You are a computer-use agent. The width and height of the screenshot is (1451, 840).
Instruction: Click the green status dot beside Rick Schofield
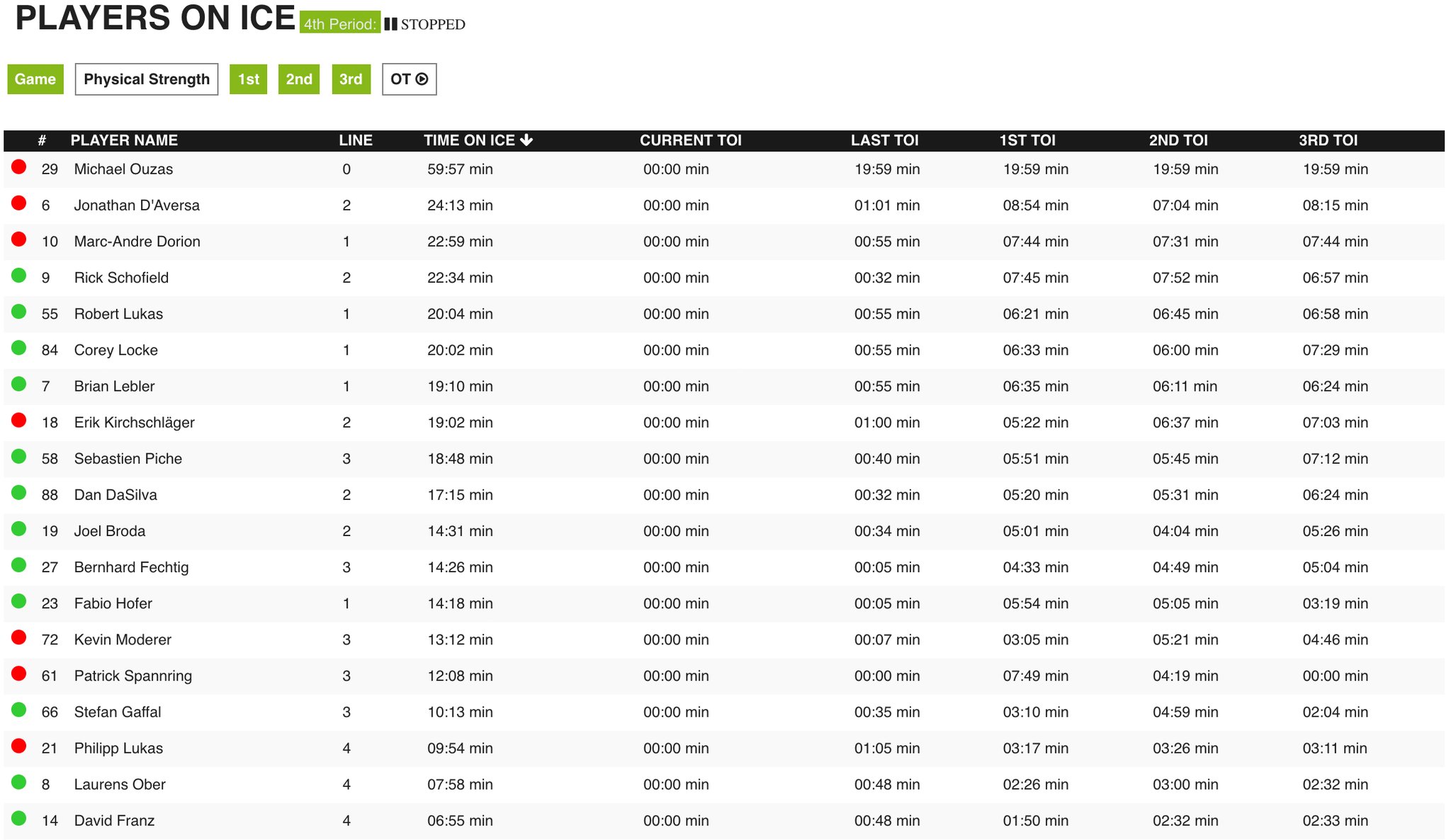tap(19, 276)
